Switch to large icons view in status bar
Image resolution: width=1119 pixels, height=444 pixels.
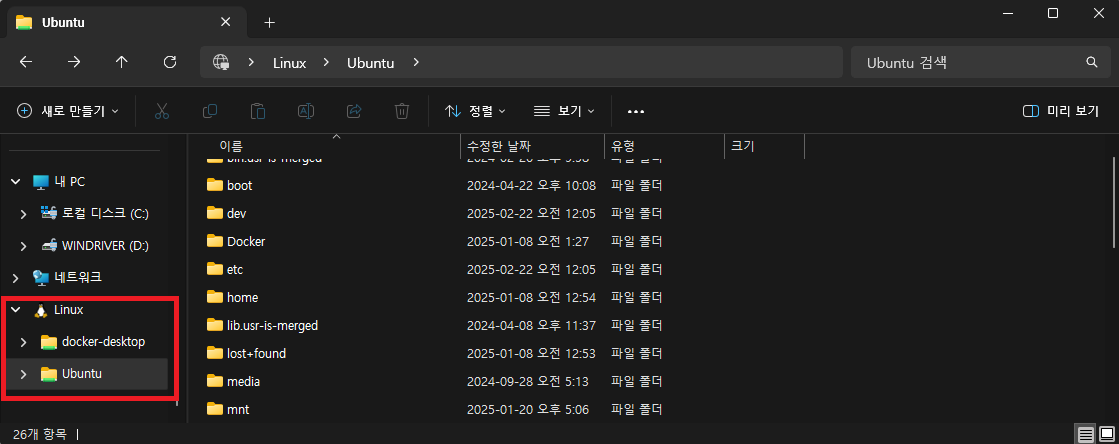tap(1106, 434)
